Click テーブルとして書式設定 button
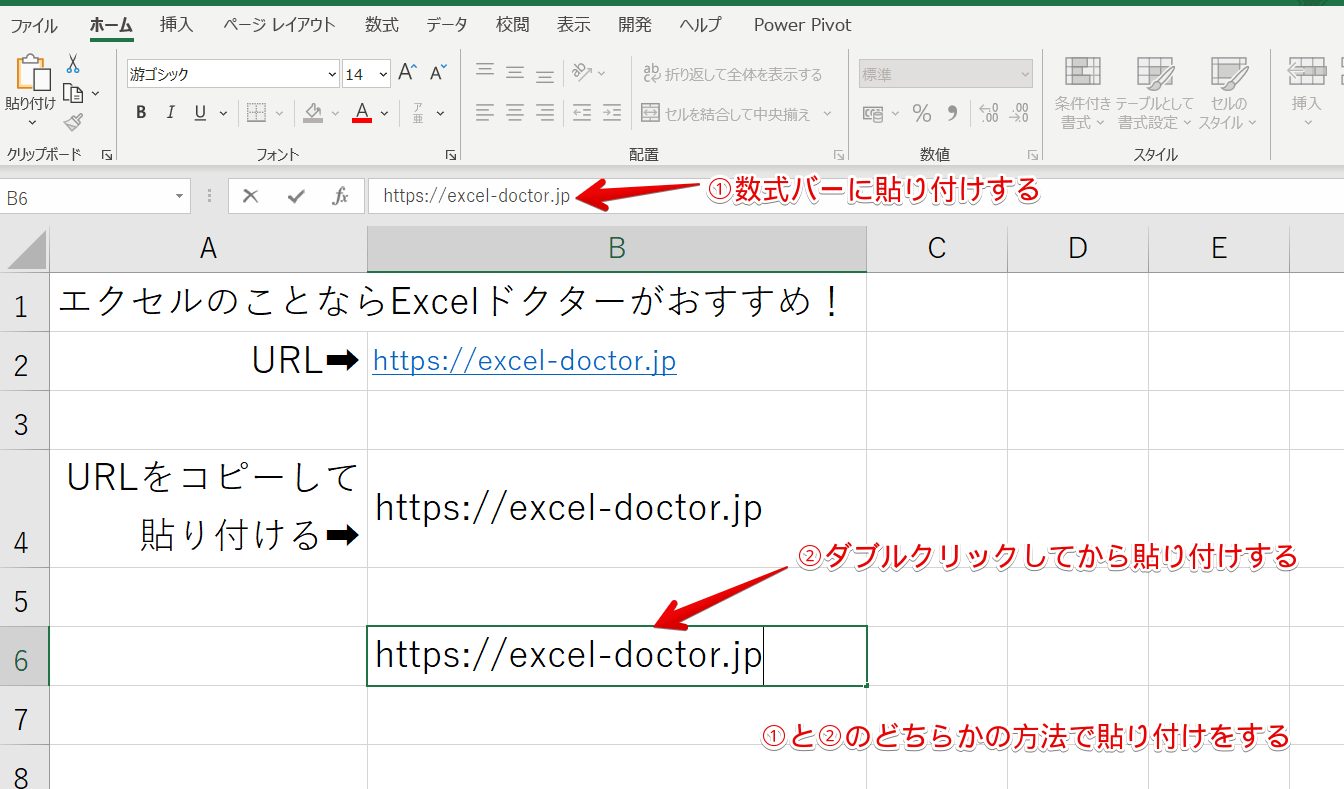The height and width of the screenshot is (789, 1344). [x=1155, y=93]
